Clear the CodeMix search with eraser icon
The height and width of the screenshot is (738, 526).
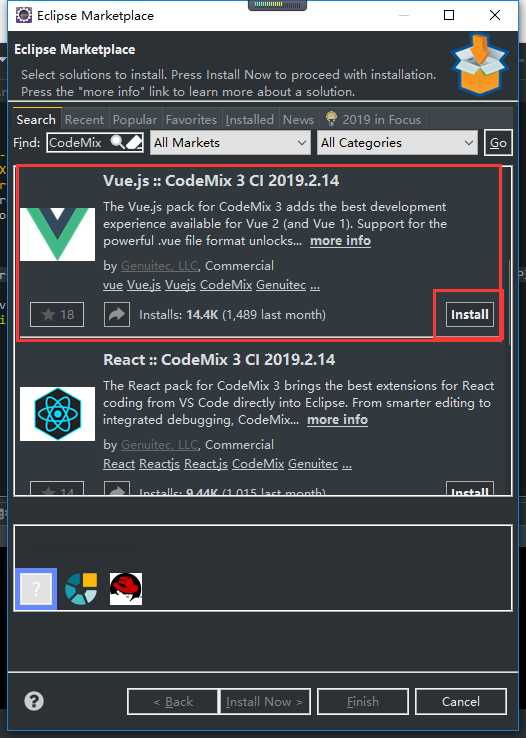click(134, 142)
